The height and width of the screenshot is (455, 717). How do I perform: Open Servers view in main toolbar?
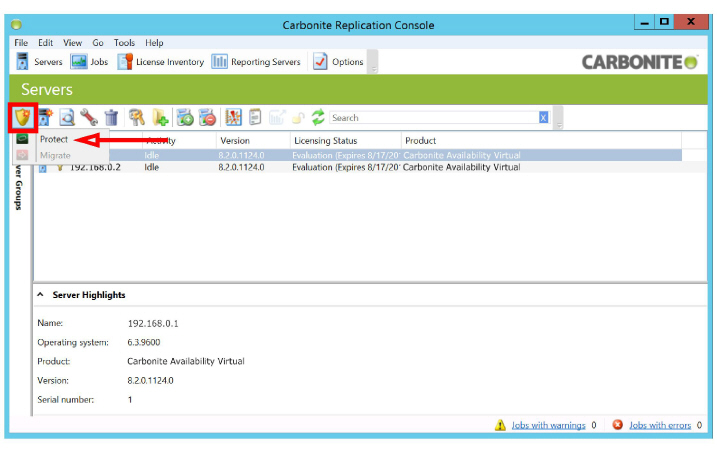[39, 61]
